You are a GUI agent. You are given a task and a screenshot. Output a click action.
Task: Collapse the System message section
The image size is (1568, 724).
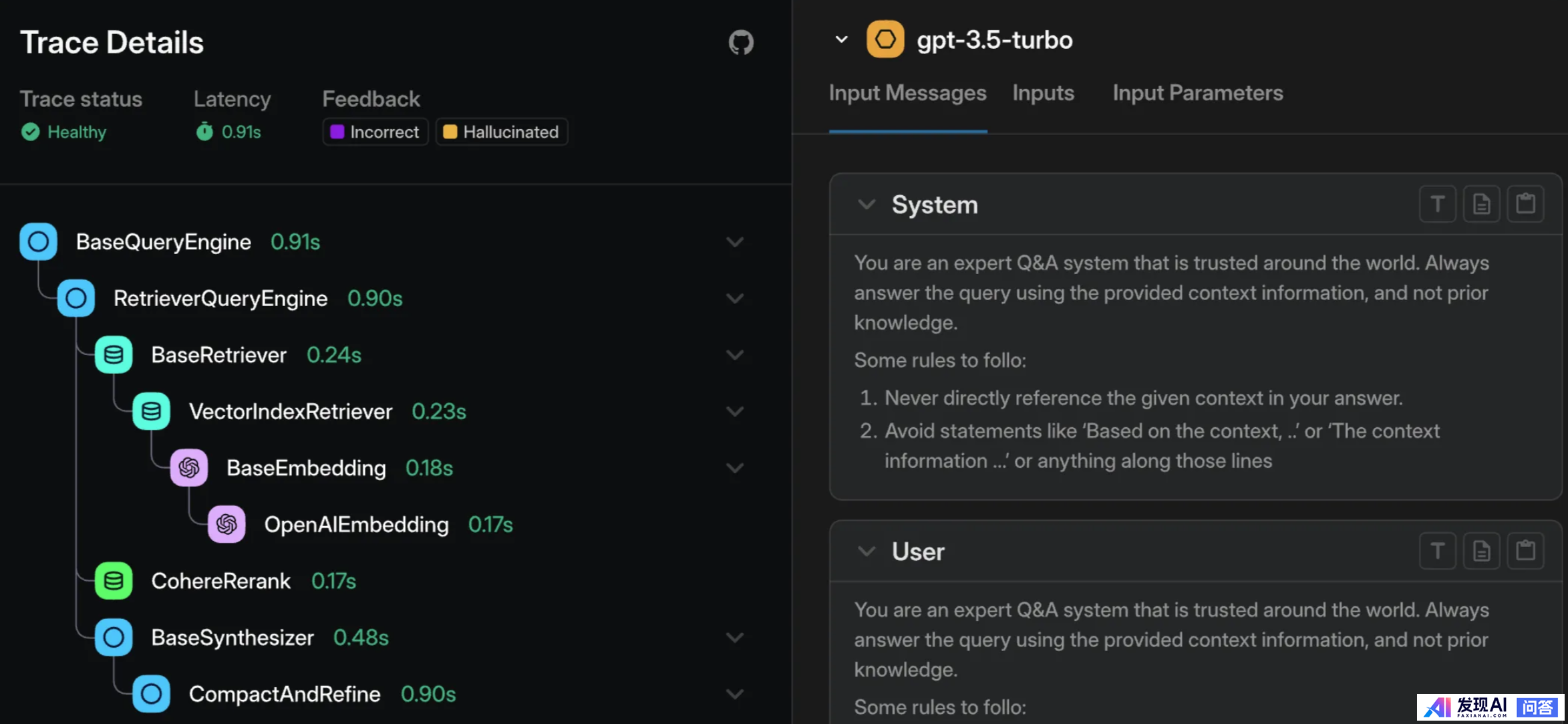[867, 205]
